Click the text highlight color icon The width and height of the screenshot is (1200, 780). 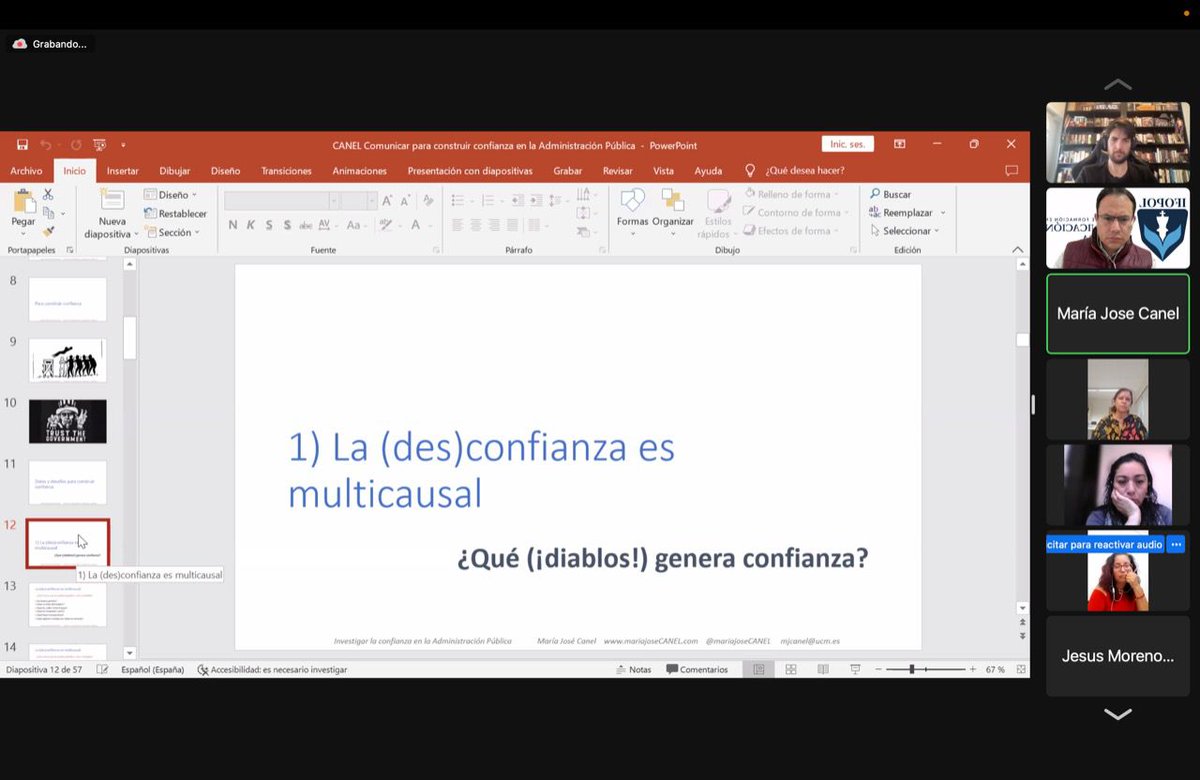coord(386,225)
